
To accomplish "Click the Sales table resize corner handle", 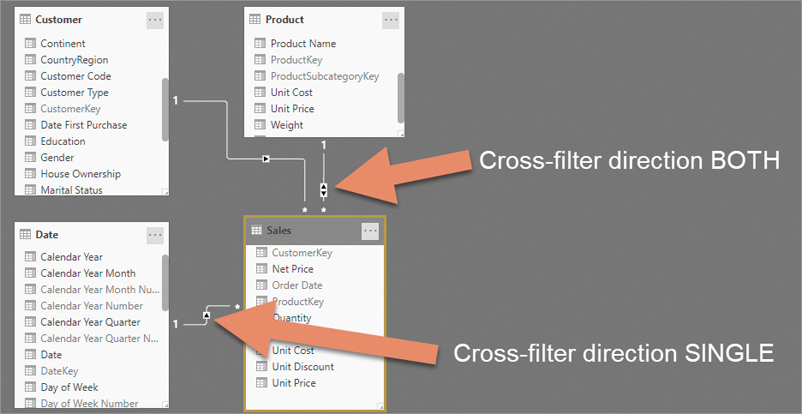I will pos(380,406).
